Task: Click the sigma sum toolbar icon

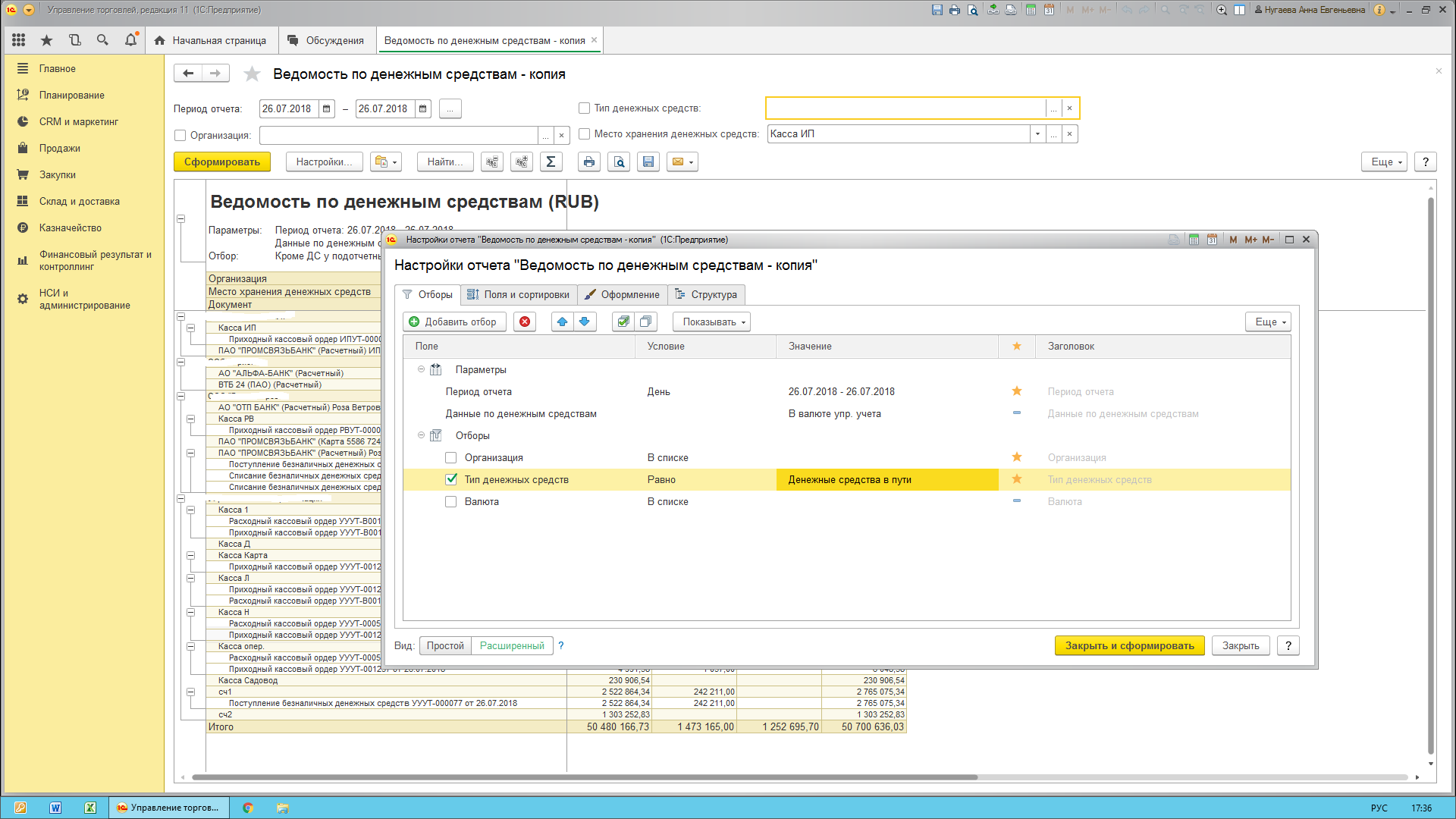Action: [x=551, y=162]
